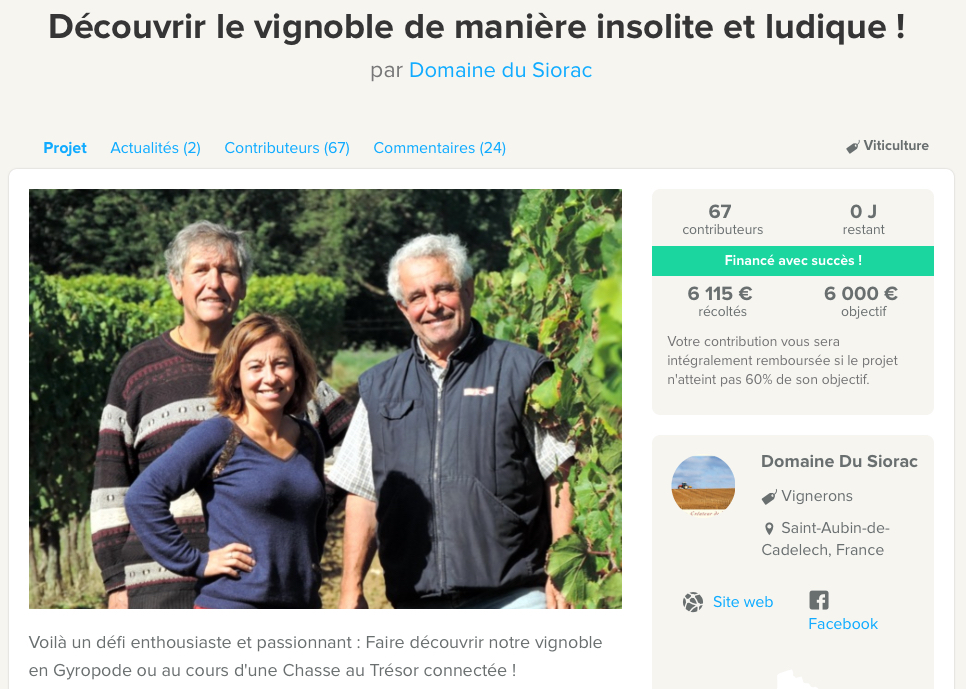
Task: Click the Domaine Du Siorac profile name
Action: pos(839,462)
